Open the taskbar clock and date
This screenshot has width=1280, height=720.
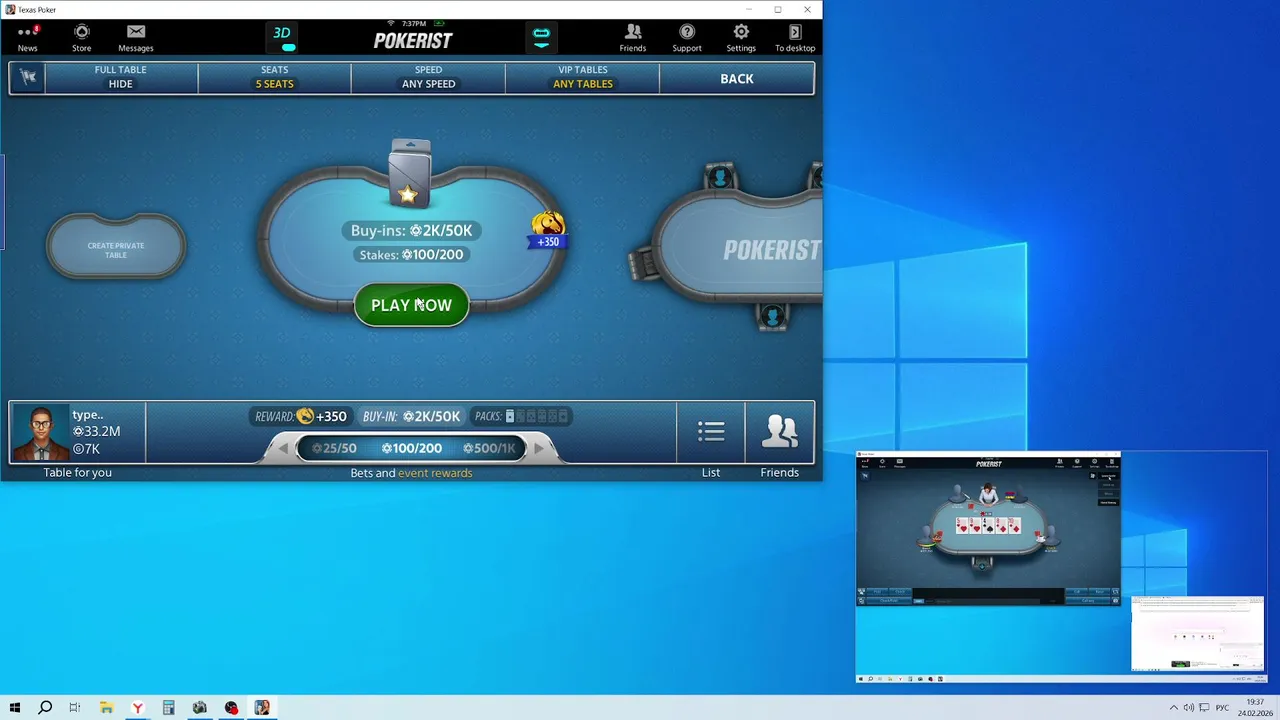click(x=1255, y=708)
